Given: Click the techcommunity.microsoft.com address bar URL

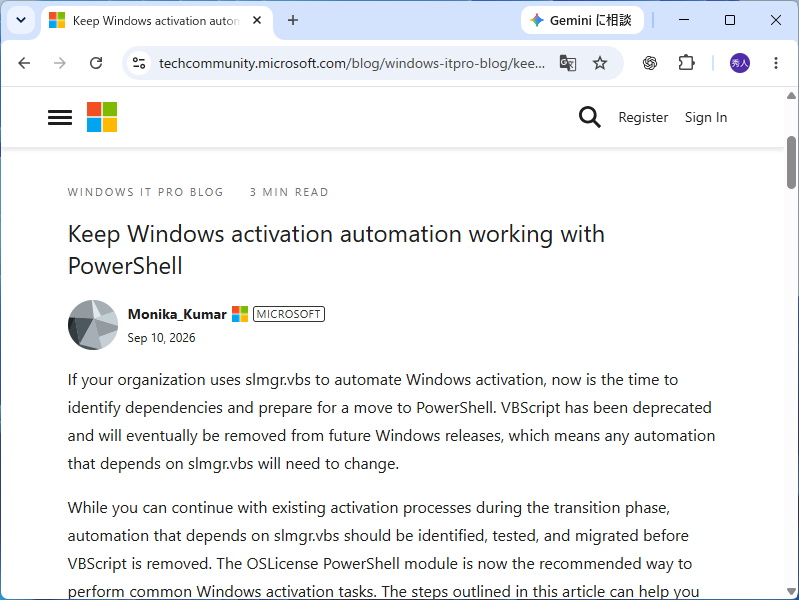Looking at the screenshot, I should click(x=352, y=63).
